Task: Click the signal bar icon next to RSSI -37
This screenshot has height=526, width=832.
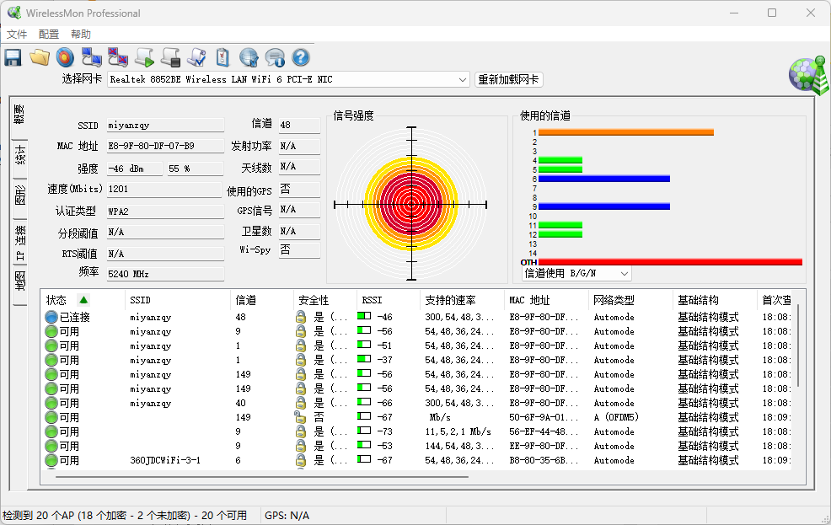Action: pos(364,359)
